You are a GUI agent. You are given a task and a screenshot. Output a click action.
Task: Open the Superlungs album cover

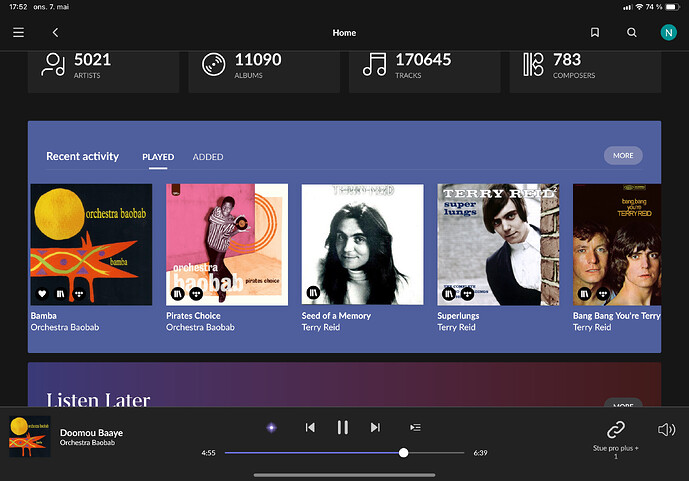point(498,244)
